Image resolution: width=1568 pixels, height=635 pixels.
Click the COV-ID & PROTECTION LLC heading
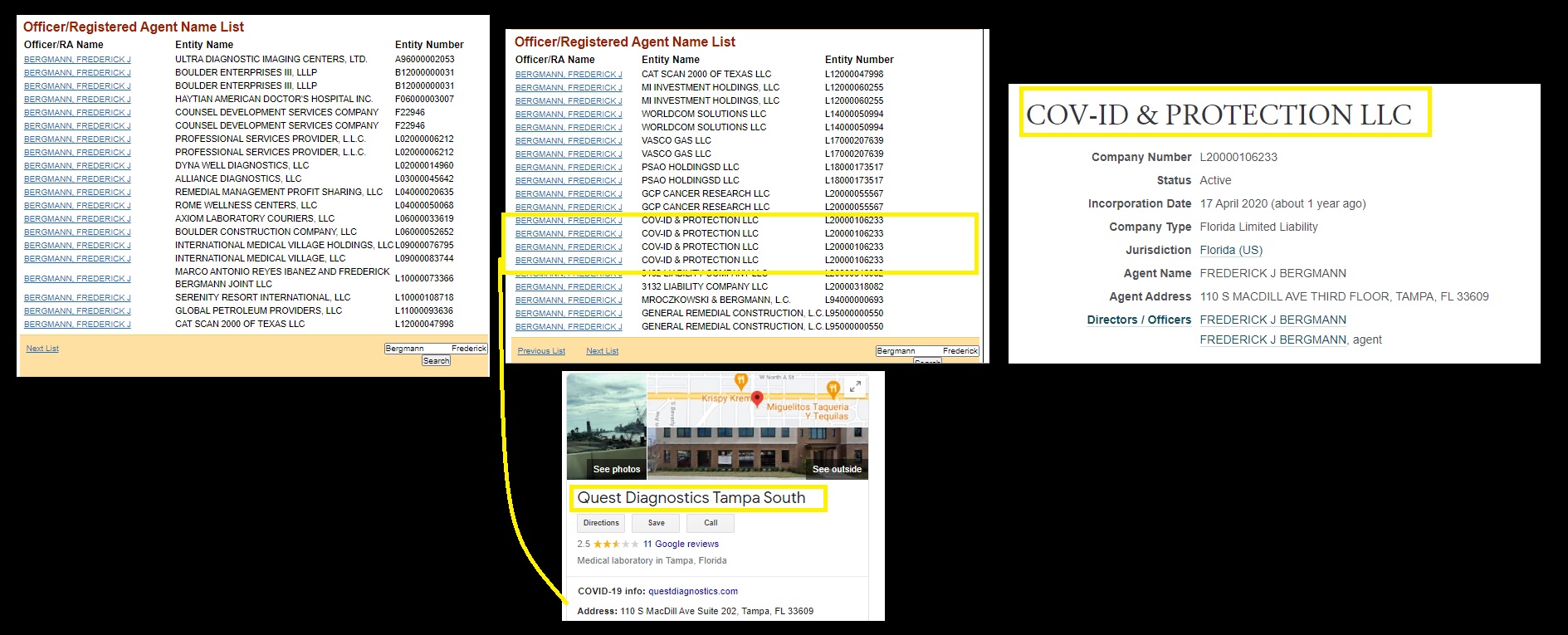point(1219,115)
